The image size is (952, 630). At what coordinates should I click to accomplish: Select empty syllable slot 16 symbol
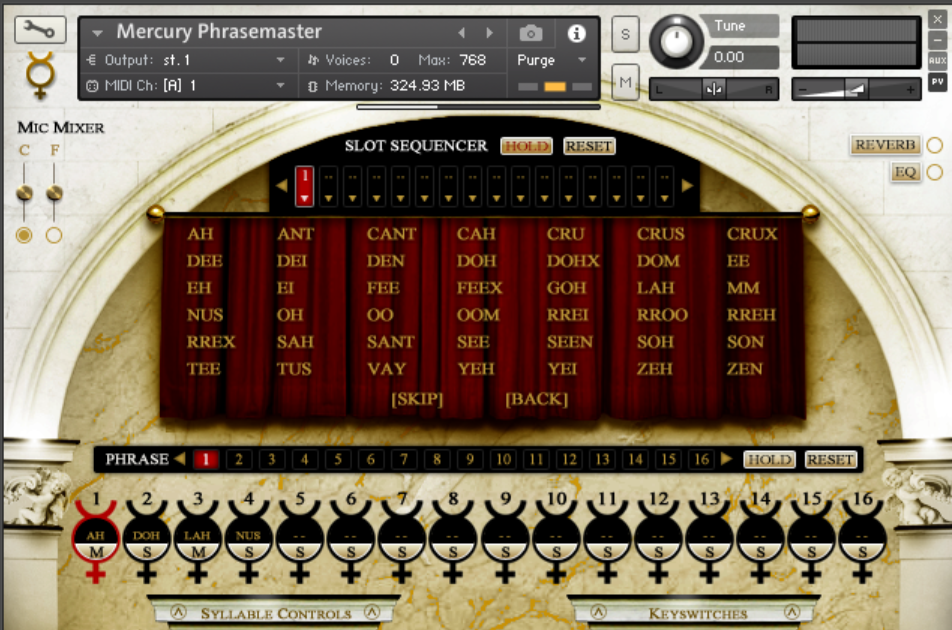pyautogui.click(x=862, y=541)
